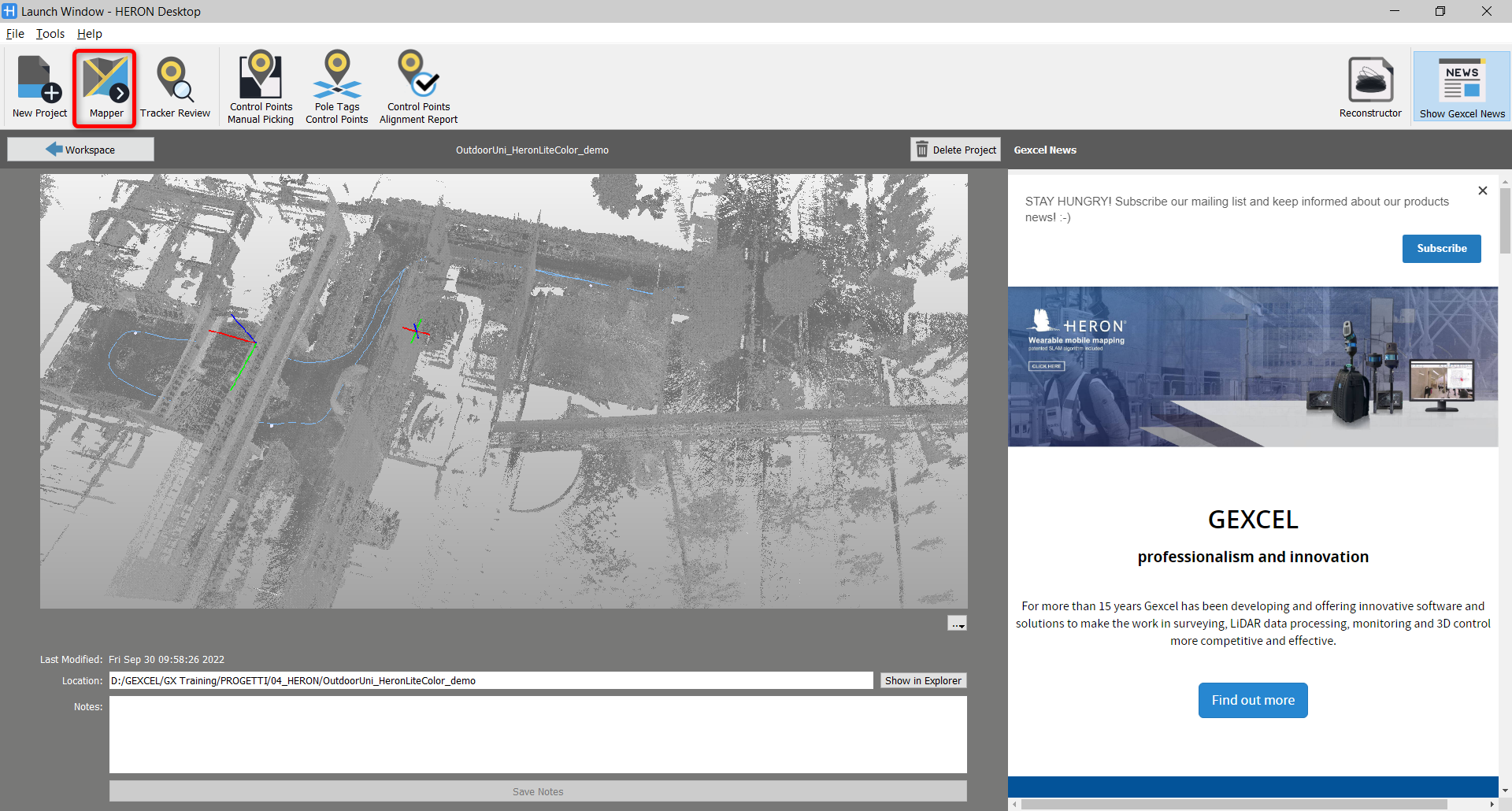The height and width of the screenshot is (811, 1512).
Task: Toggle the Show Gexcel News panel
Action: click(x=1462, y=87)
